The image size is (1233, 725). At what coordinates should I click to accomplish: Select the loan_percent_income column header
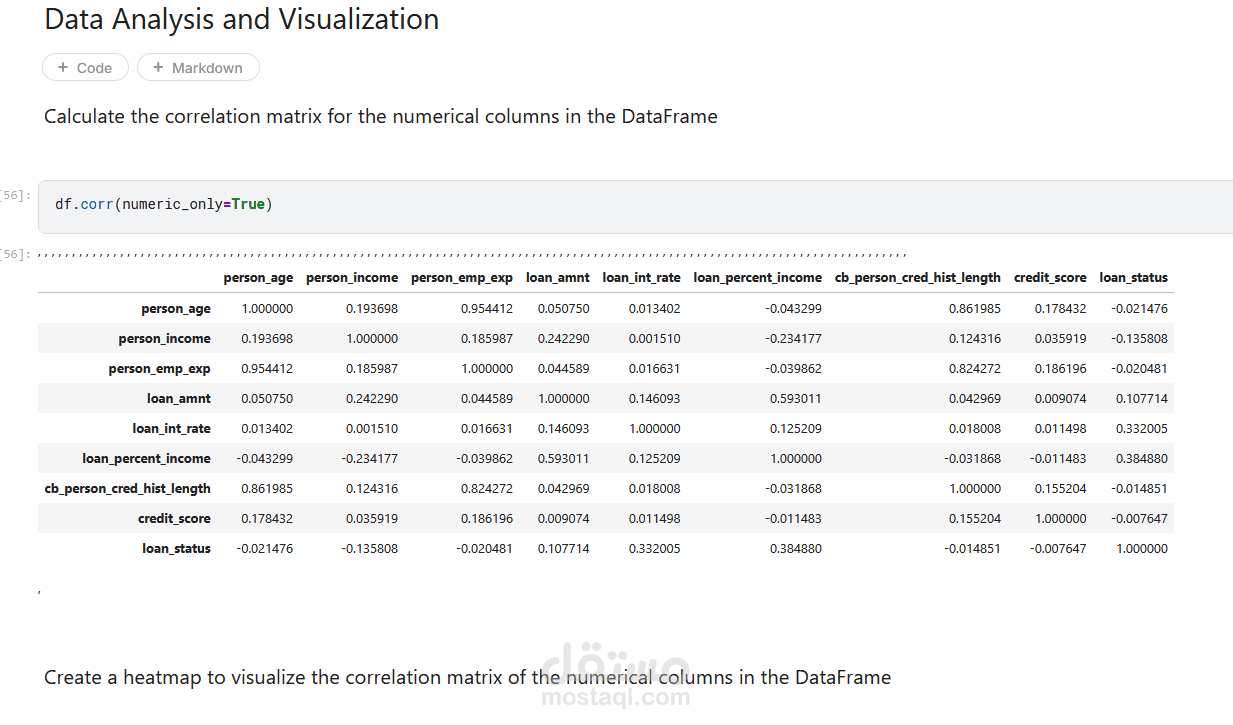click(758, 277)
